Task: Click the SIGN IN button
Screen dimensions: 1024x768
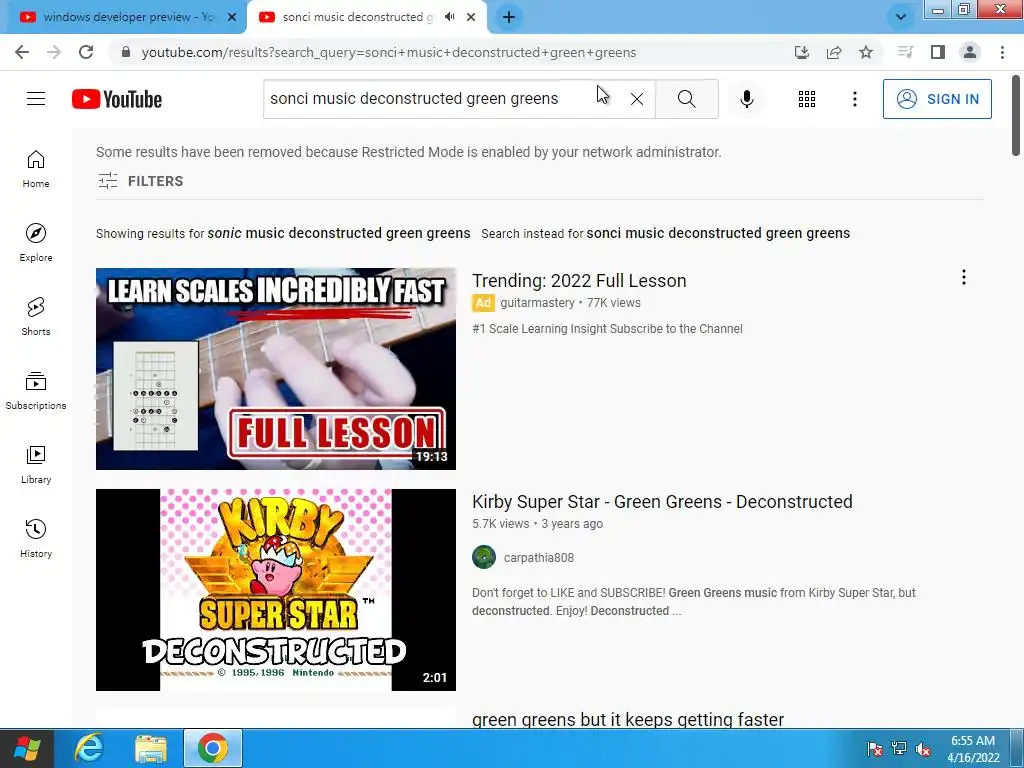Action: point(937,99)
